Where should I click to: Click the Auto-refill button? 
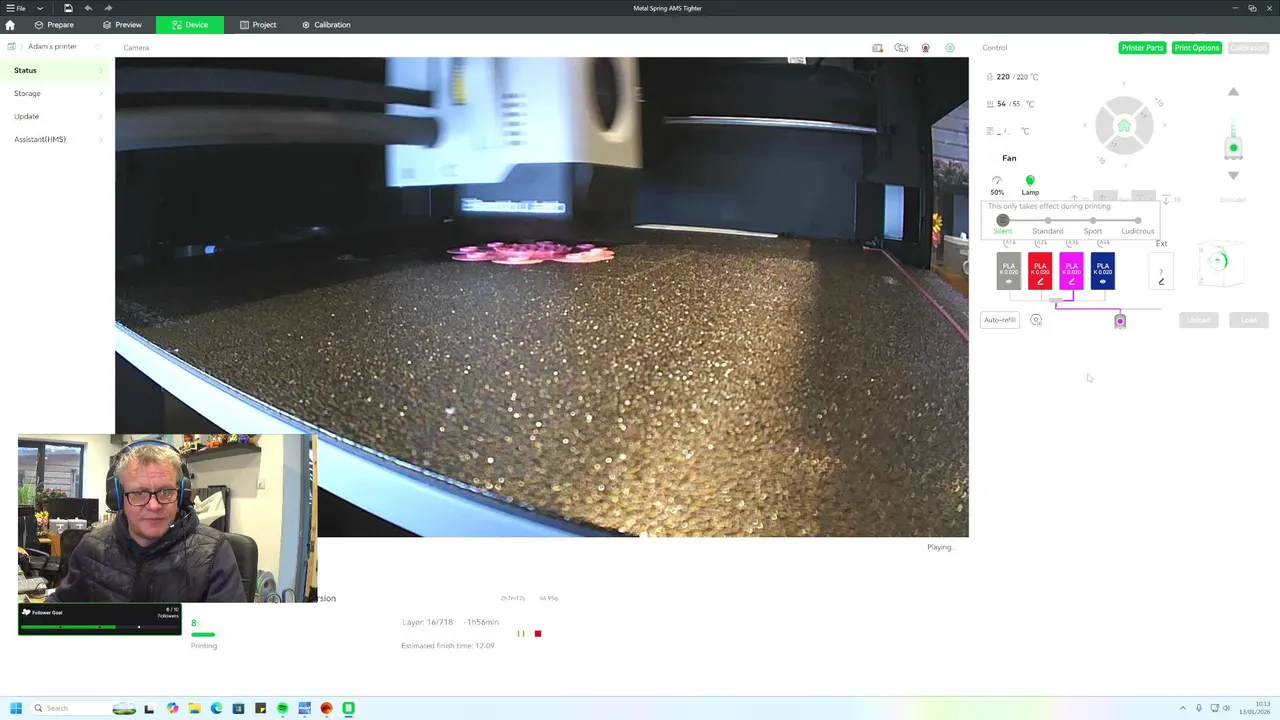click(x=999, y=320)
